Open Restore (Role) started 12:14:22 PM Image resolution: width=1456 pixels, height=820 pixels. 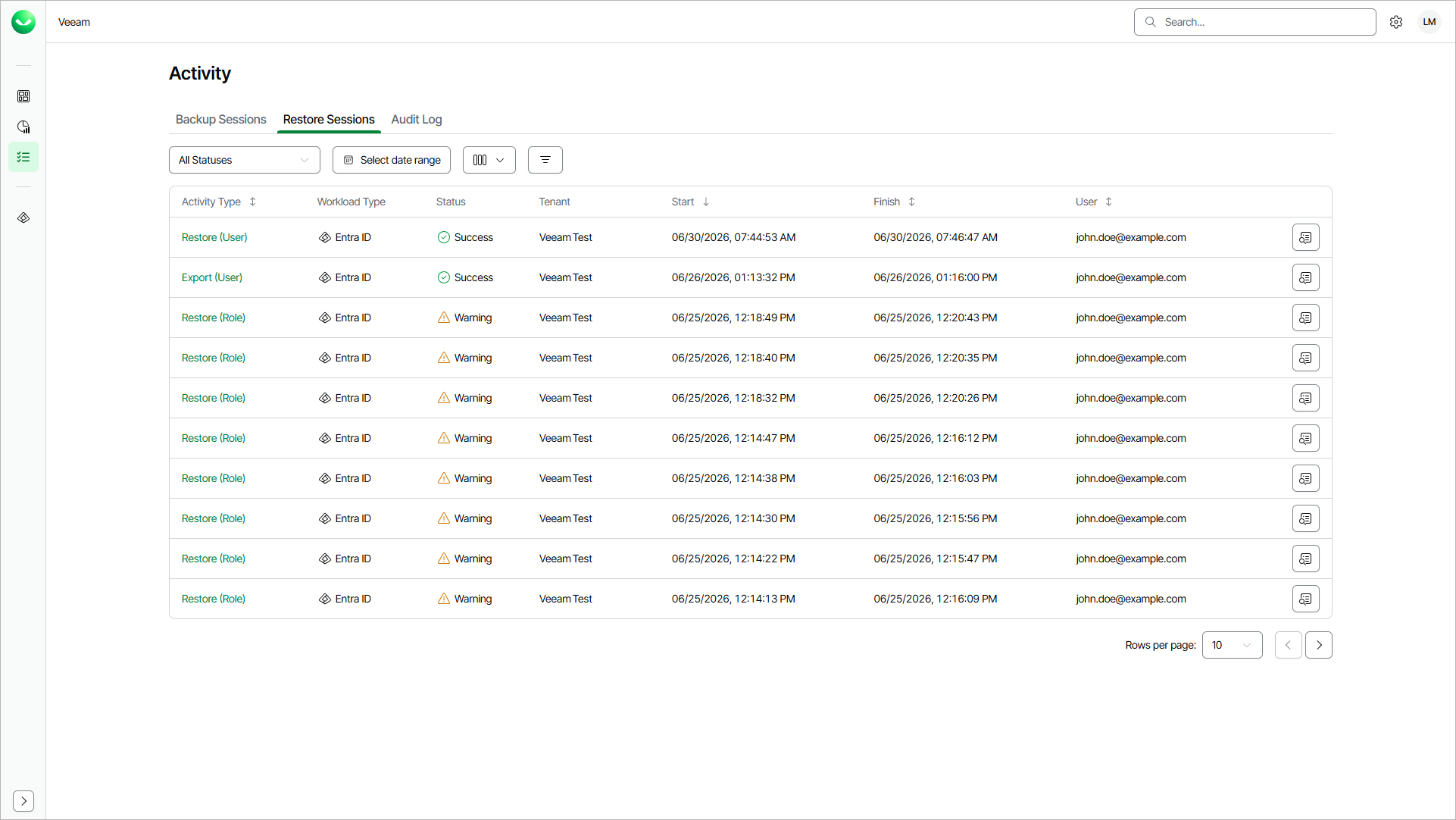click(x=214, y=559)
